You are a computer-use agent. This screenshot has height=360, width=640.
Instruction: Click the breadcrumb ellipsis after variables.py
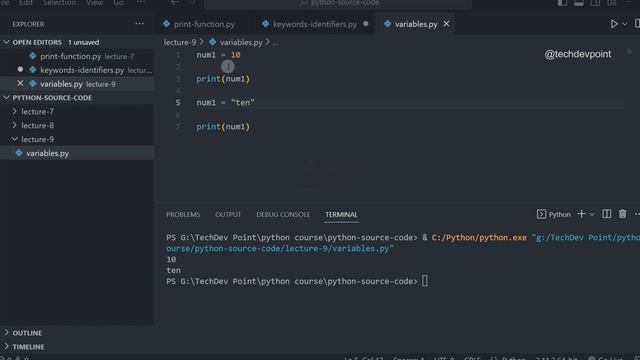pos(276,42)
